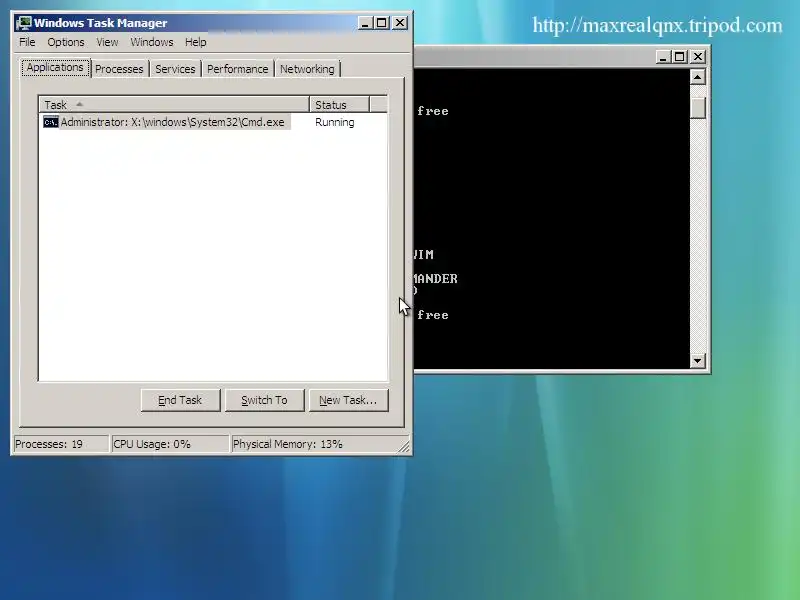Close the Task Manager window
The height and width of the screenshot is (600, 800).
[x=400, y=23]
